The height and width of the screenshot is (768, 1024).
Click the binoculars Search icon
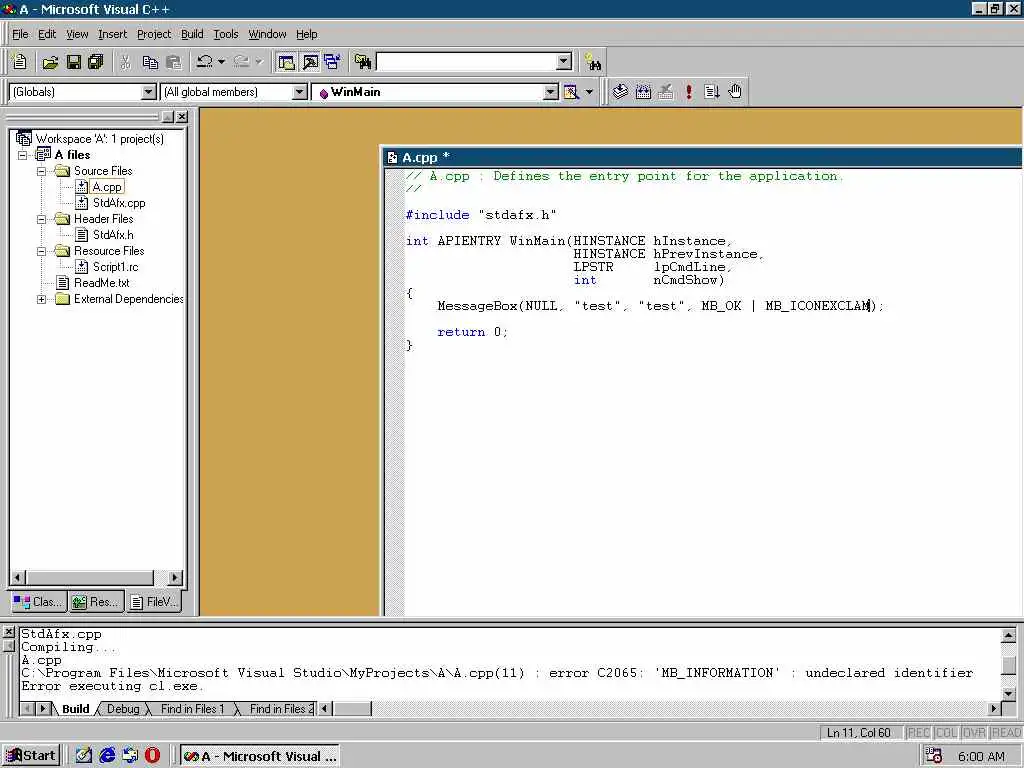pos(593,63)
